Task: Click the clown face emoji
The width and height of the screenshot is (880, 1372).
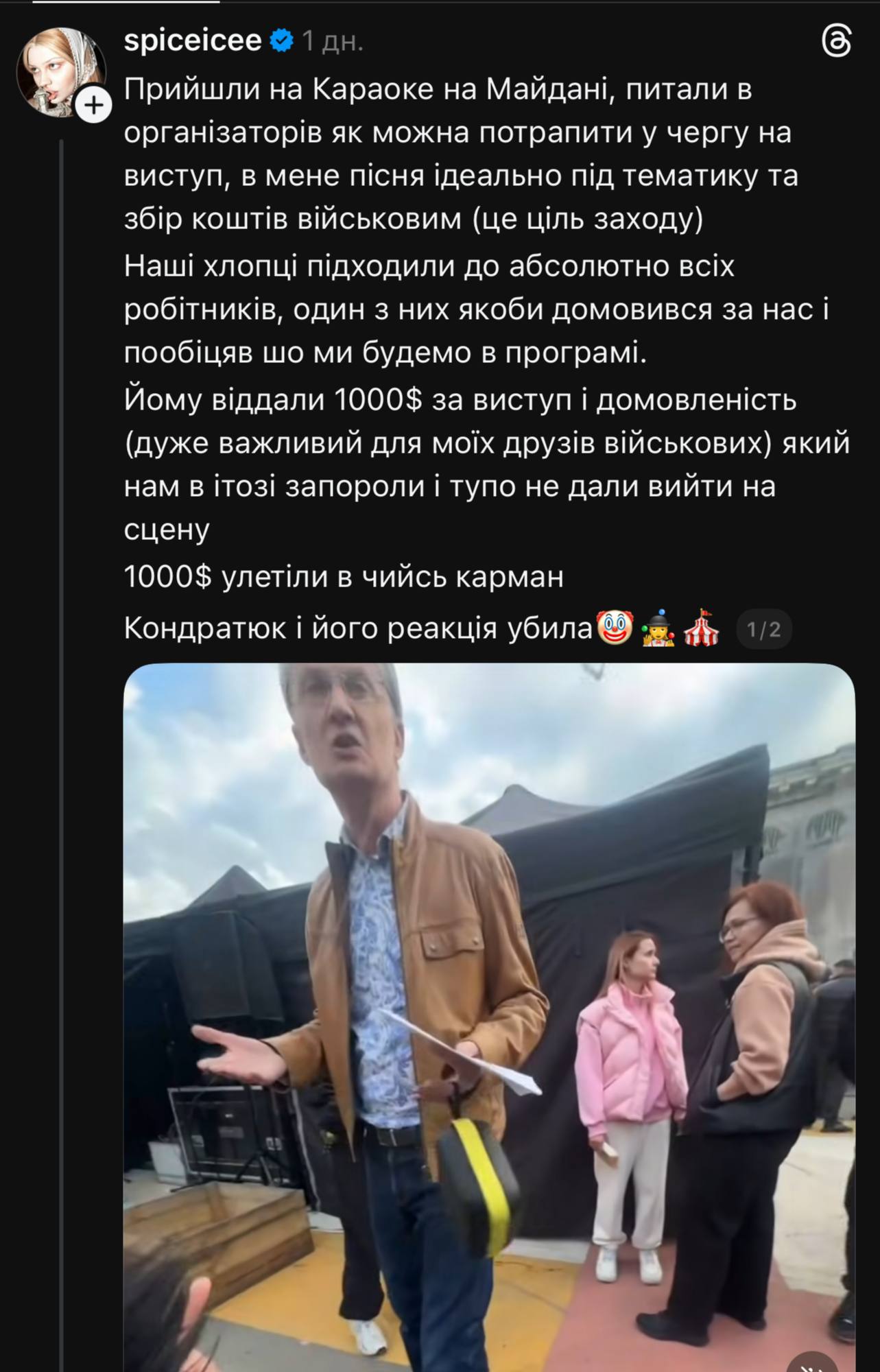Action: click(x=615, y=628)
